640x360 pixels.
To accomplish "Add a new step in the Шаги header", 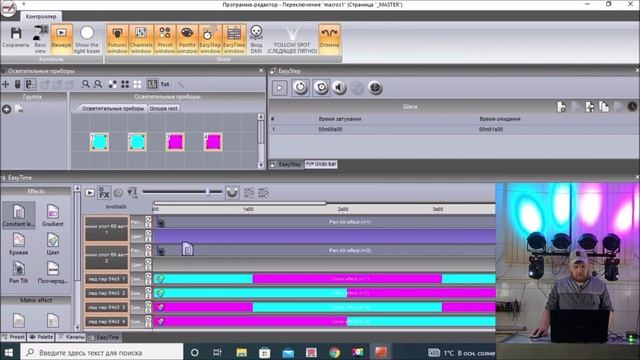I will coord(562,107).
